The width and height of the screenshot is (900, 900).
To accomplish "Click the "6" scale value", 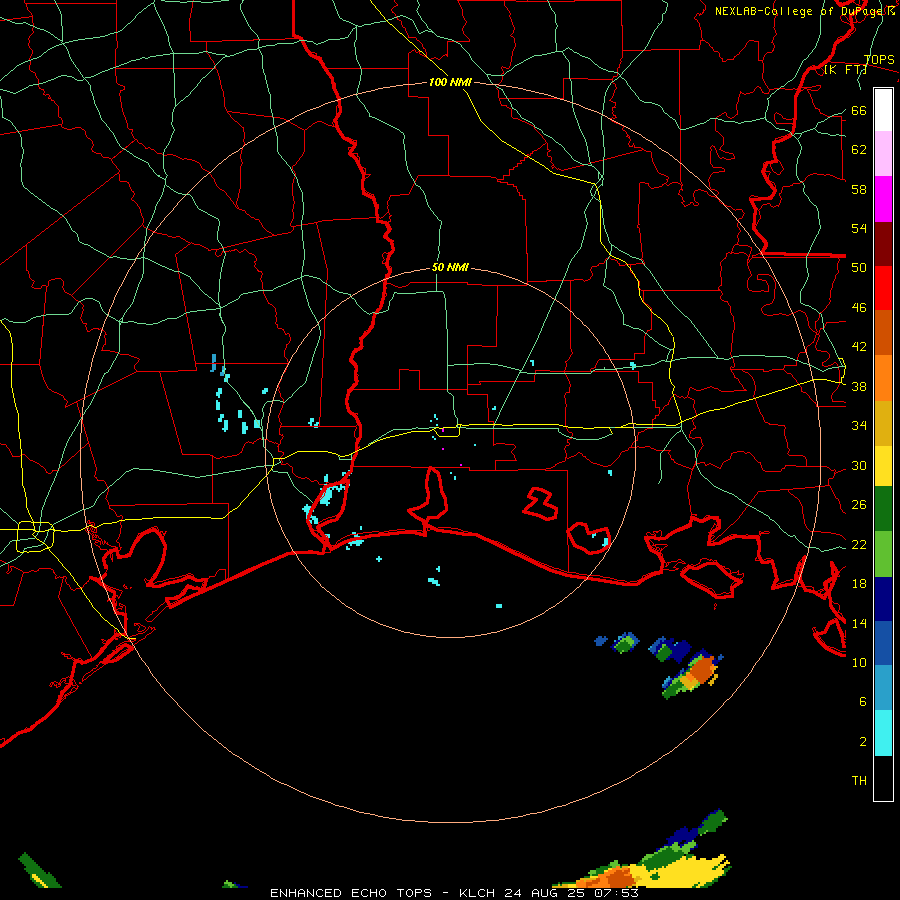I will click(863, 702).
